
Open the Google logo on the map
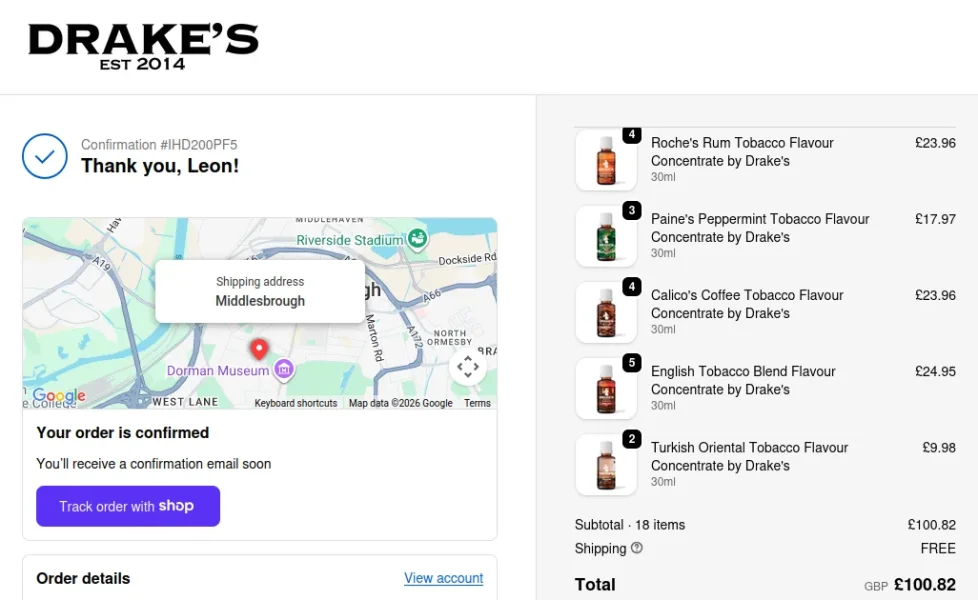click(59, 395)
